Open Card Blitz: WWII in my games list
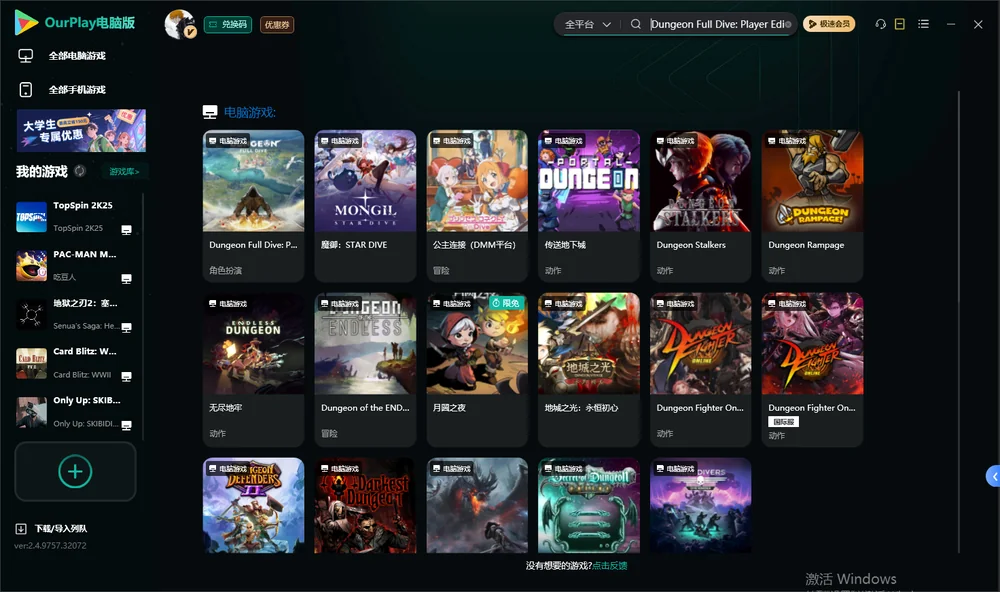The image size is (1000, 592). 75,363
